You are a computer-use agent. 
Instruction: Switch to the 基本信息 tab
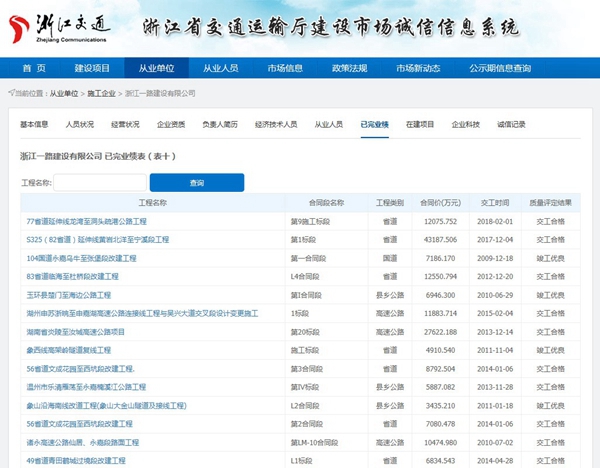[x=34, y=124]
